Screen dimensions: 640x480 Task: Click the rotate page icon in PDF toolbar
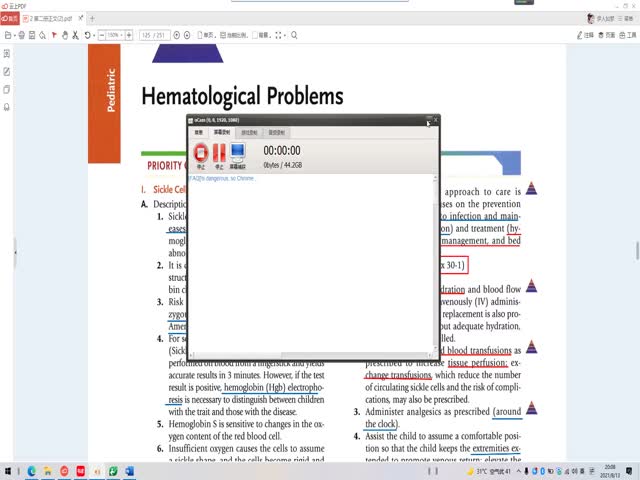click(88, 35)
